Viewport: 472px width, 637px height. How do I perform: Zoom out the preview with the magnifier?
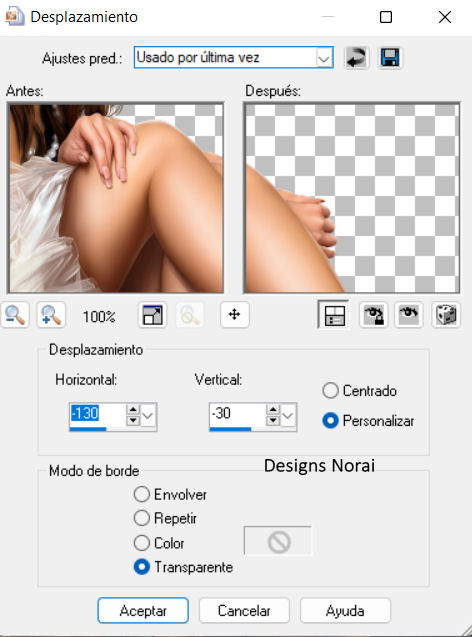(15, 315)
